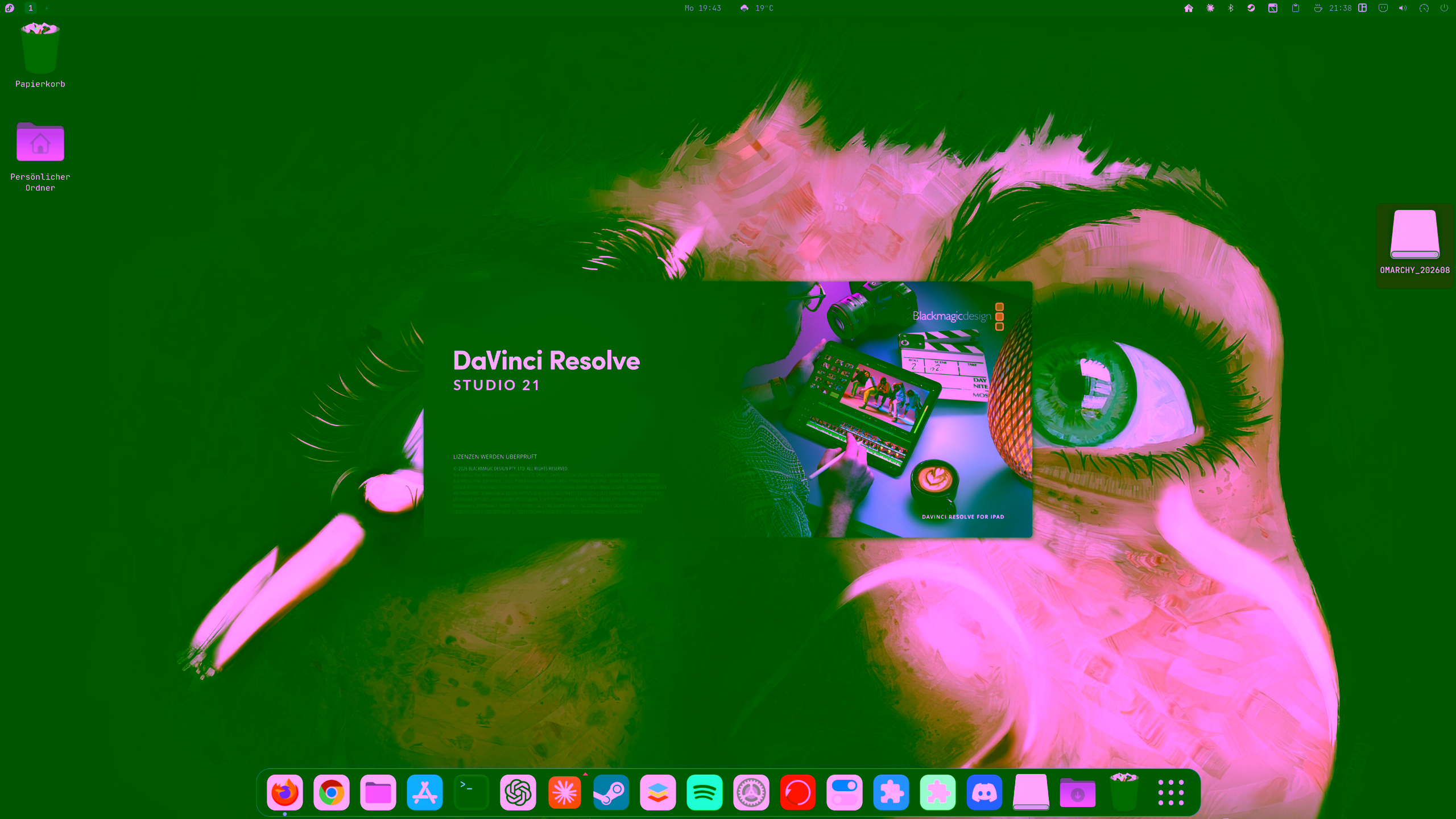Open the toggle switches tweaks app in dock
The image size is (1456, 819).
point(845,792)
